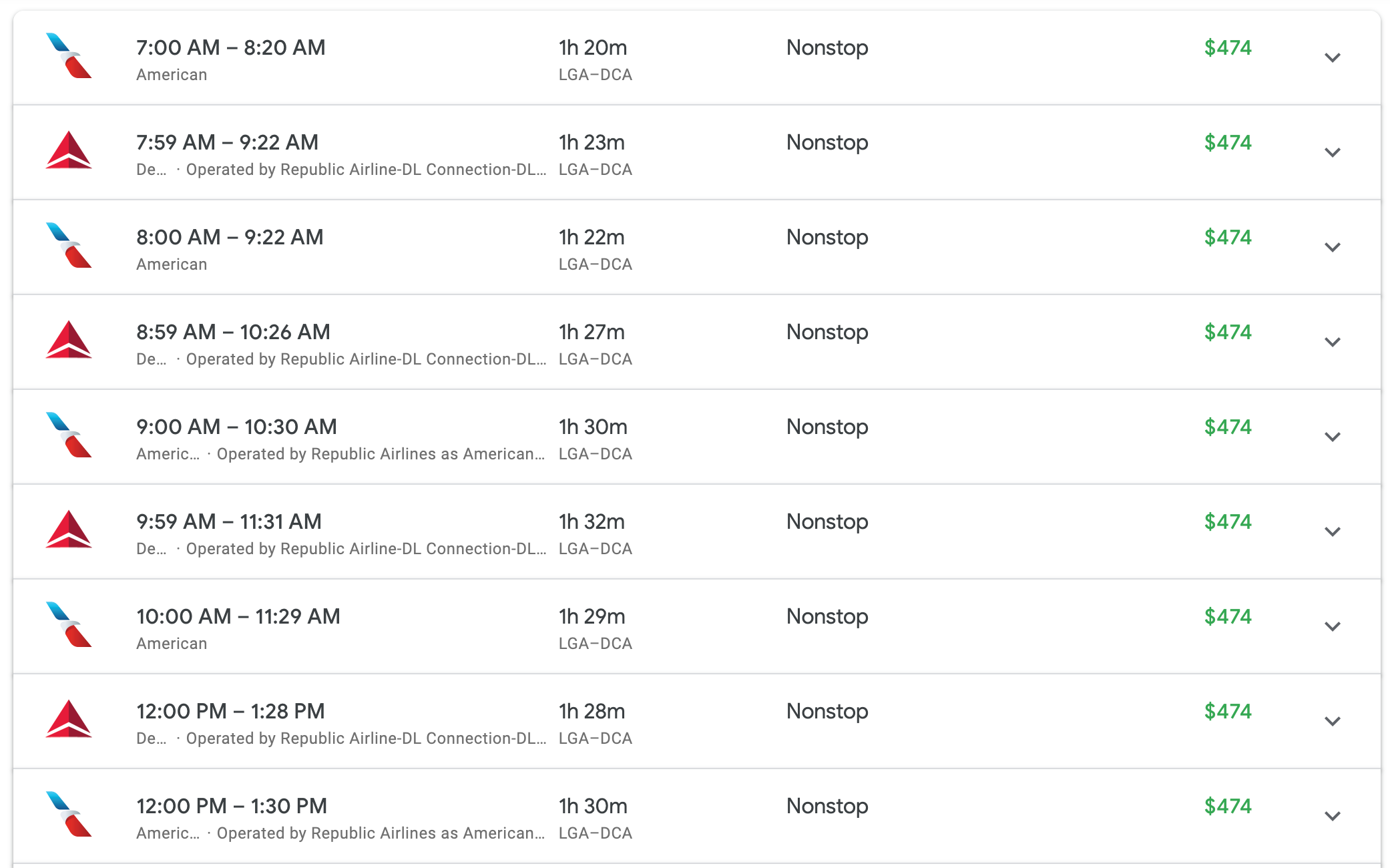Click American logo on 10:00 AM flight
Image resolution: width=1390 pixels, height=868 pixels.
(69, 625)
